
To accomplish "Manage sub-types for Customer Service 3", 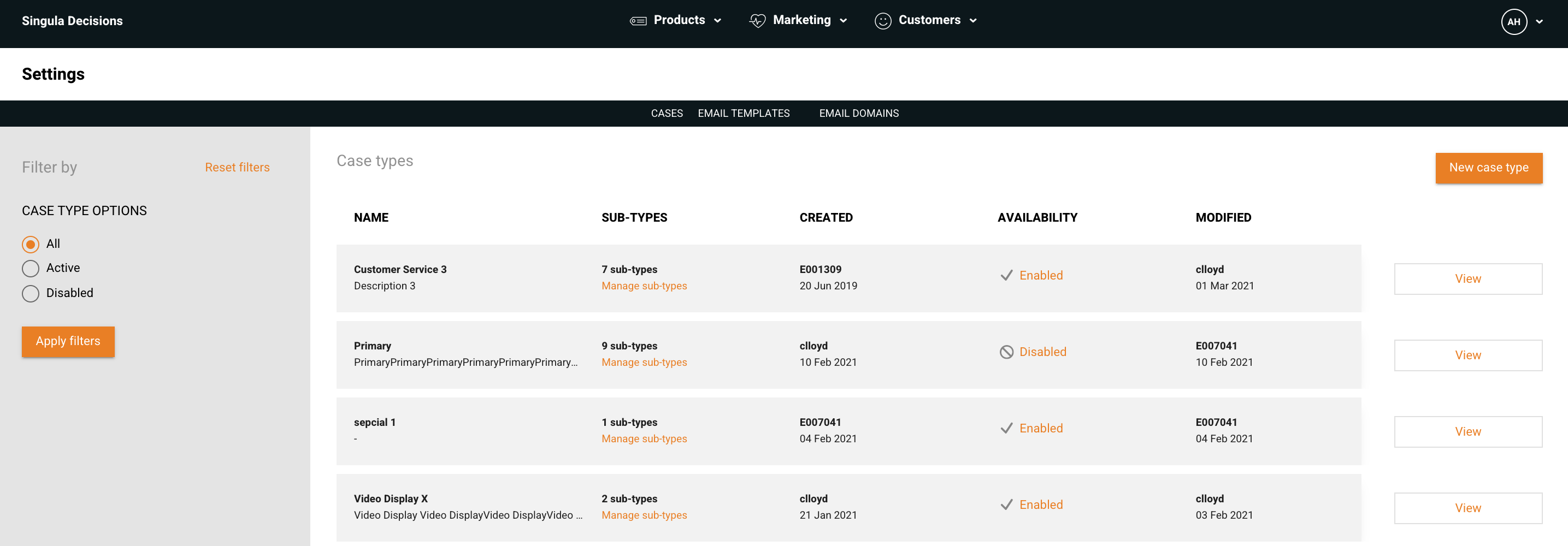I will [644, 286].
